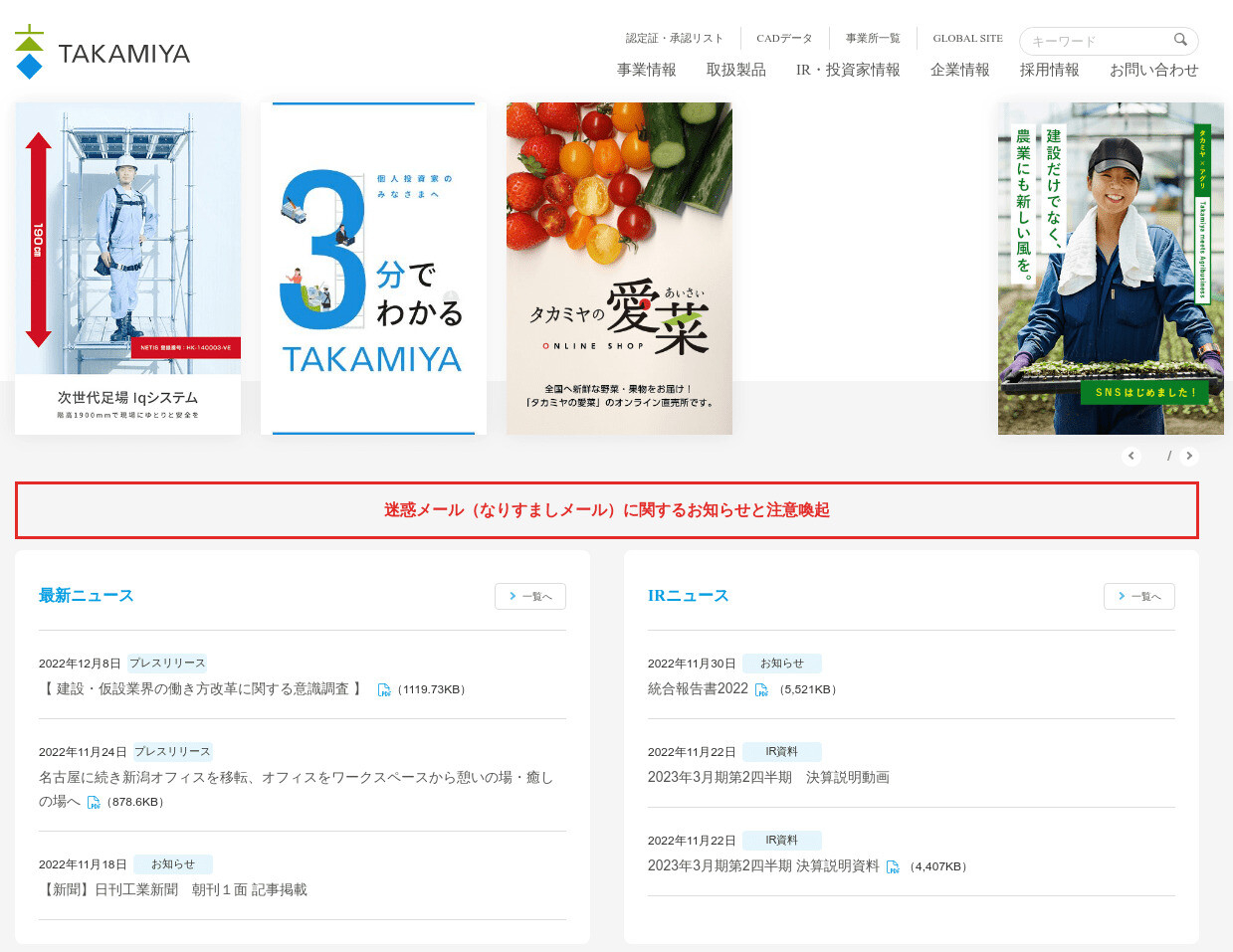1233x952 pixels.
Task: Click プレスリリース tag dated 2022年12月8日
Action: 167,664
